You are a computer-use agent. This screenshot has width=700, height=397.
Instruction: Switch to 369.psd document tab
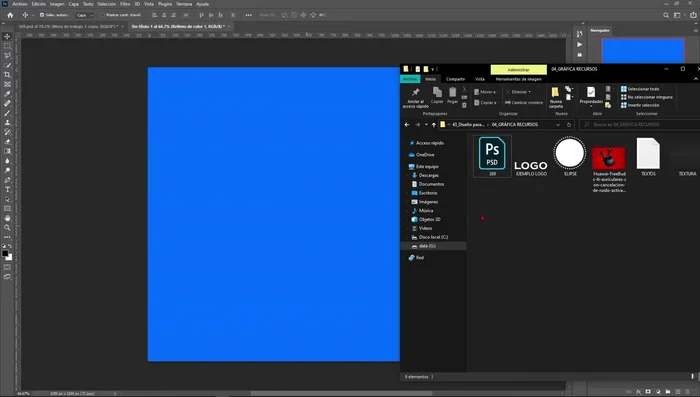click(x=68, y=27)
